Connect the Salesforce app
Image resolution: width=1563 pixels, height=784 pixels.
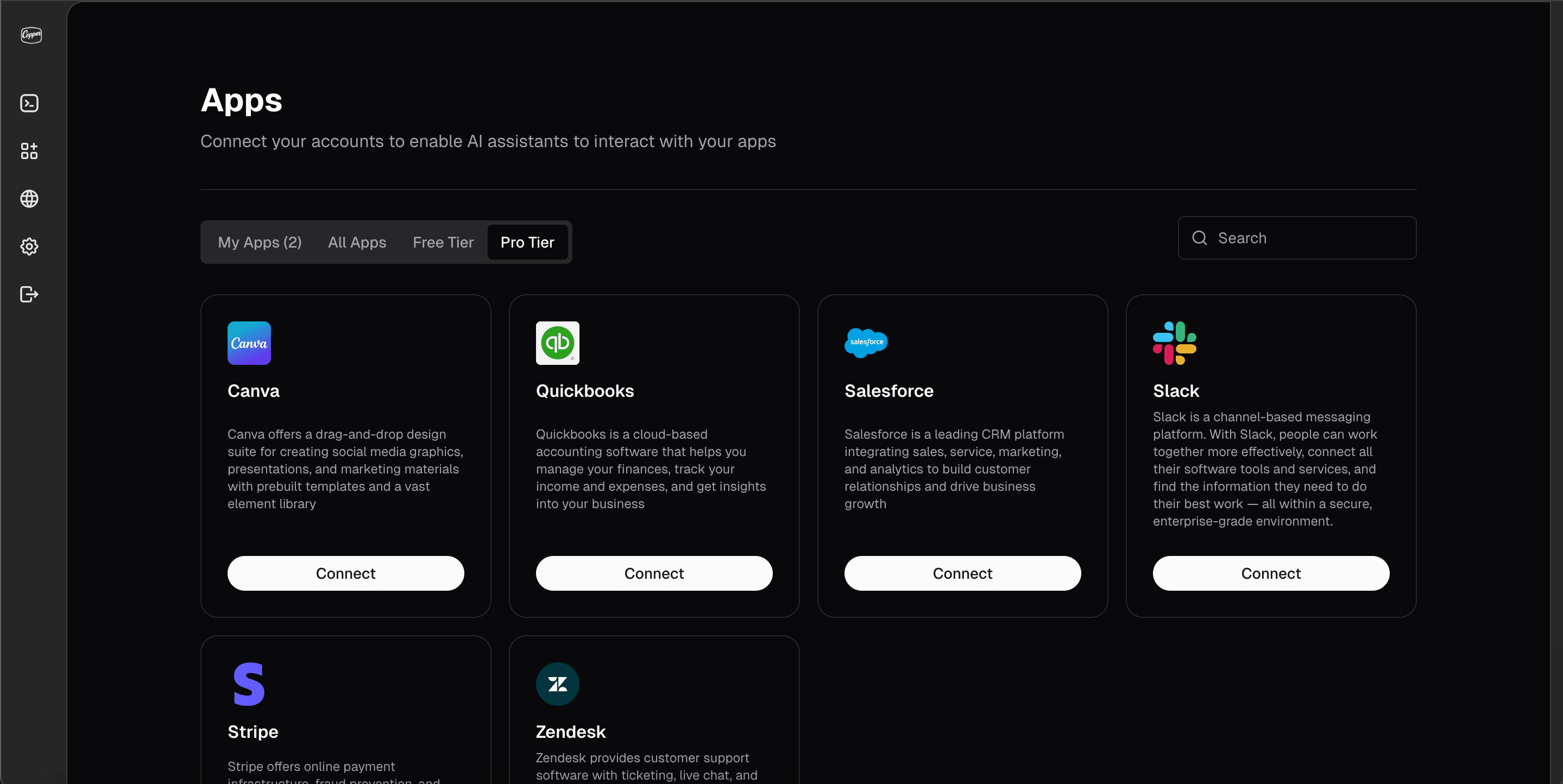(962, 573)
